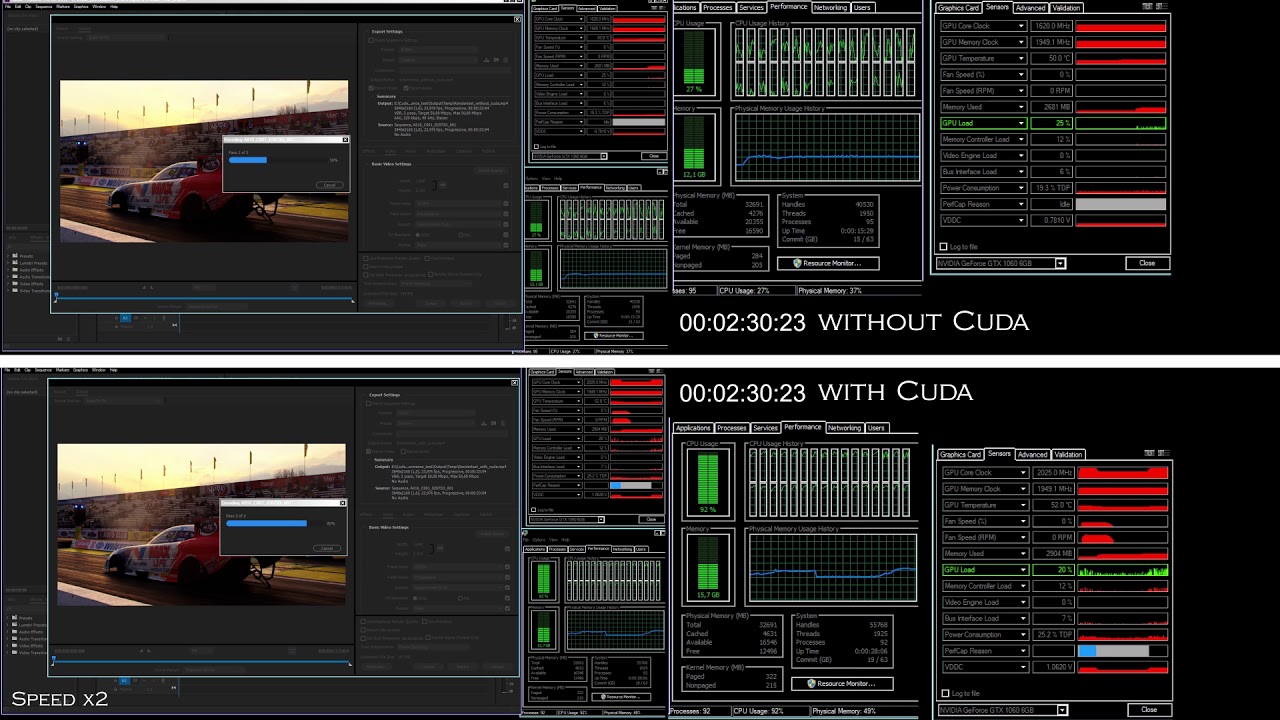Tick Use Maximum Render Quality in the top export dialog
Image resolution: width=1280 pixels, height=720 pixels.
(366, 258)
